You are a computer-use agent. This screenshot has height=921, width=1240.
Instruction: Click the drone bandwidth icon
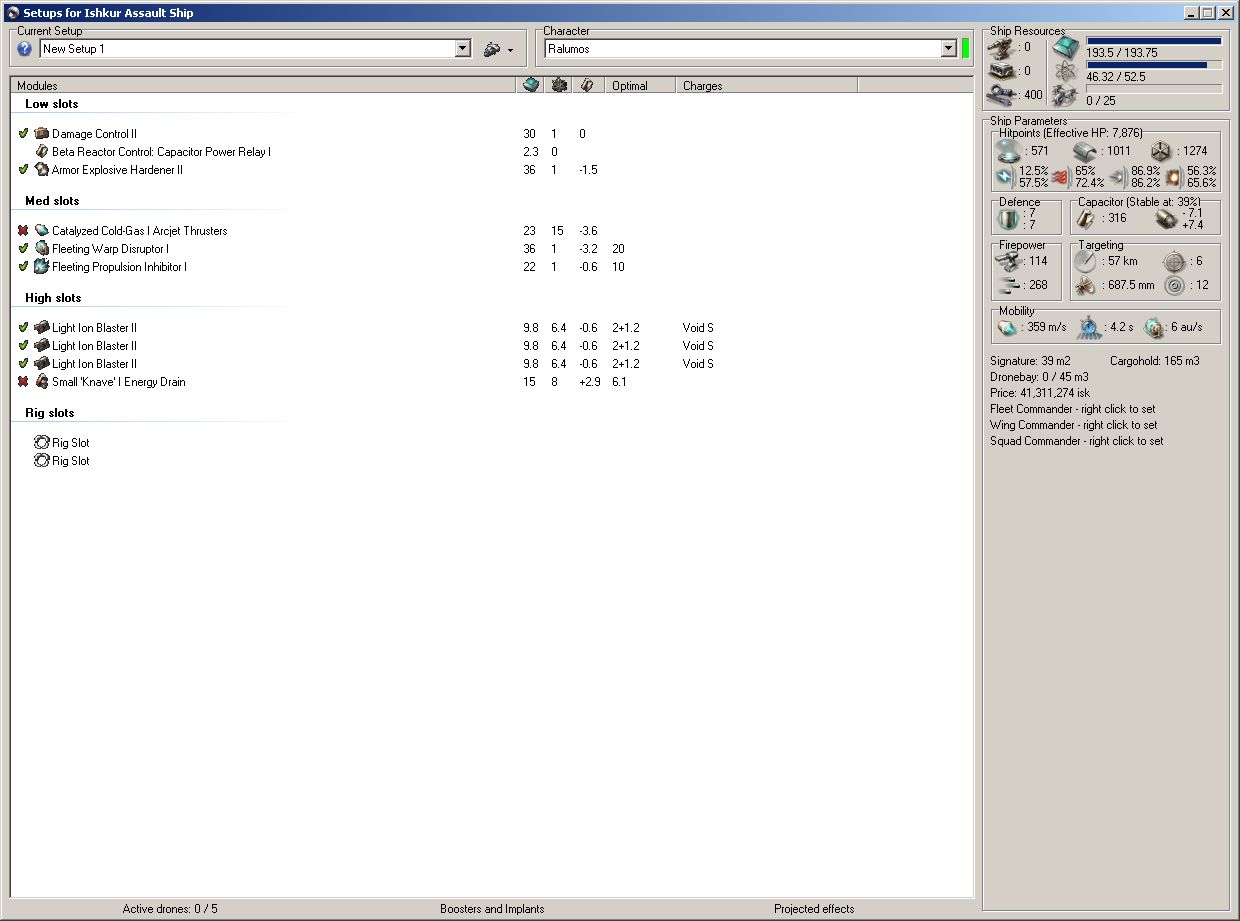(x=1066, y=96)
